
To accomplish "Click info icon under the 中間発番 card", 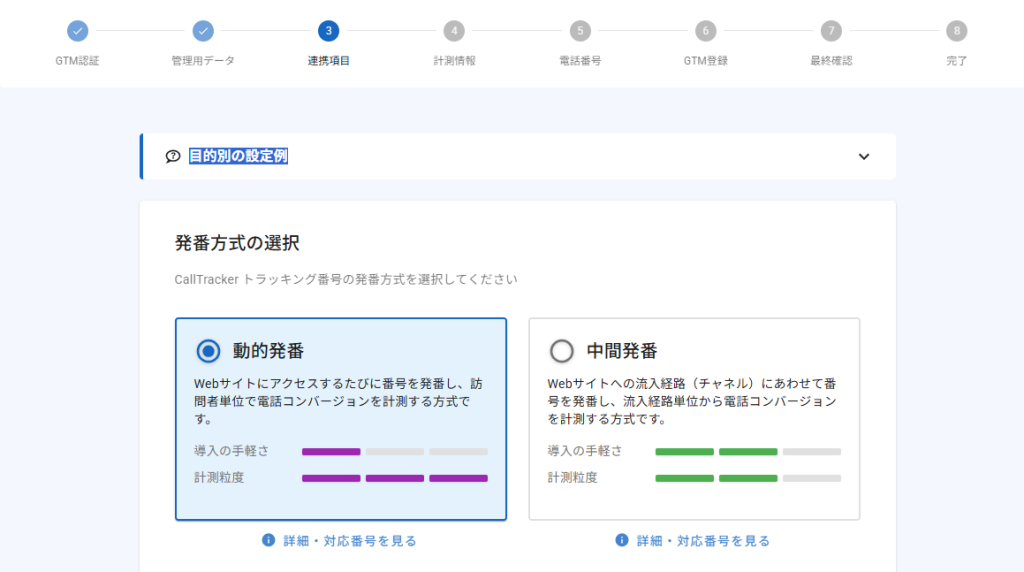I will coord(622,540).
